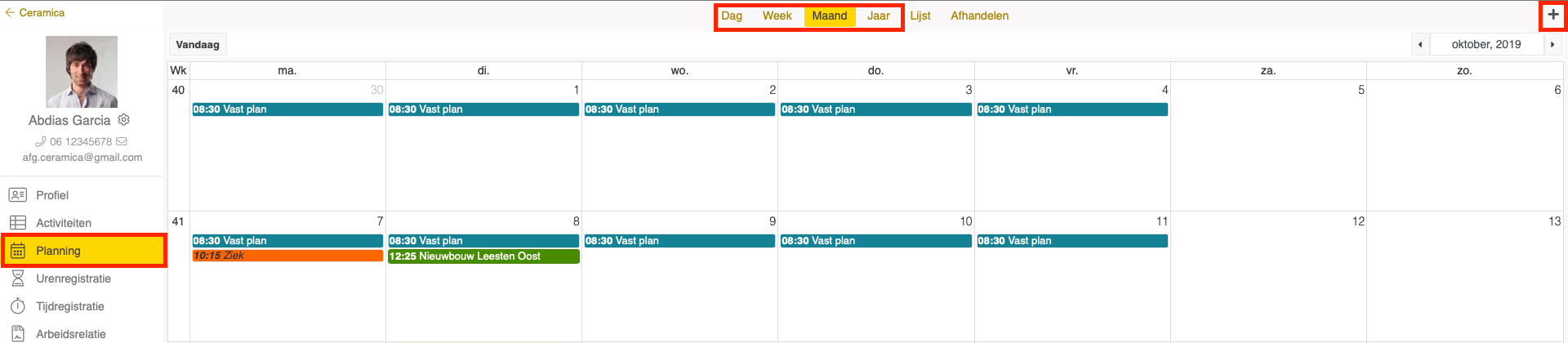Select the Activiteiten table icon

tap(18, 223)
